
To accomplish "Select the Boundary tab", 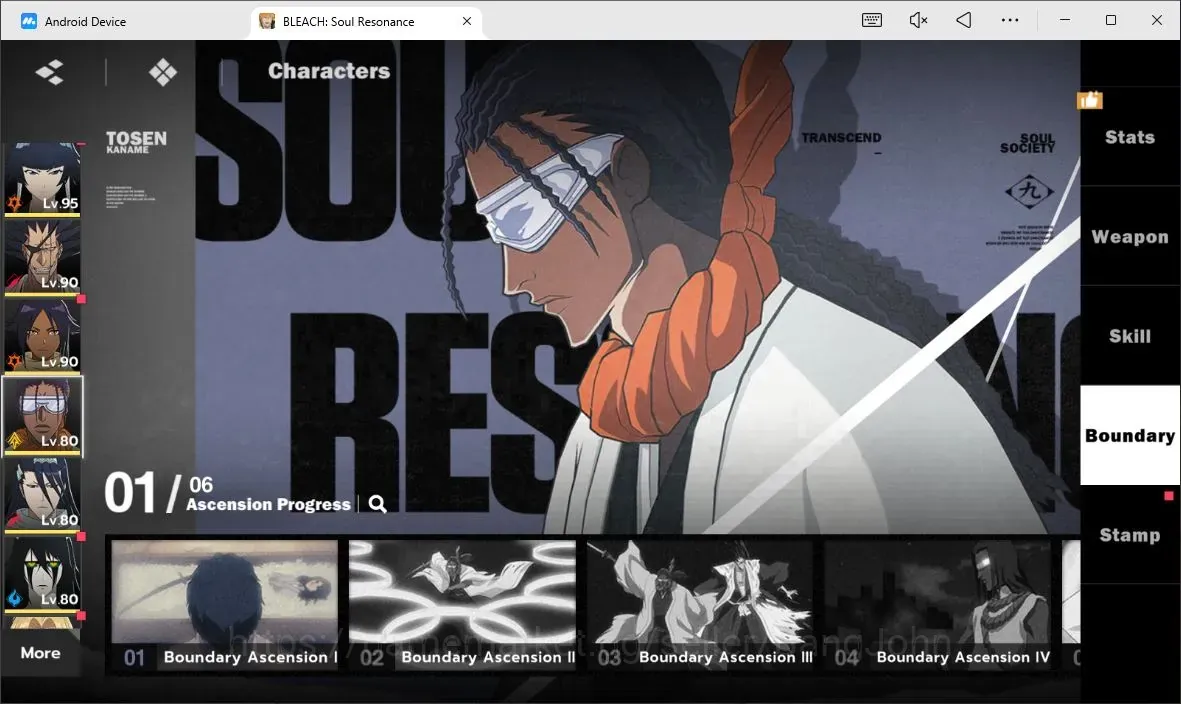I will [x=1130, y=435].
